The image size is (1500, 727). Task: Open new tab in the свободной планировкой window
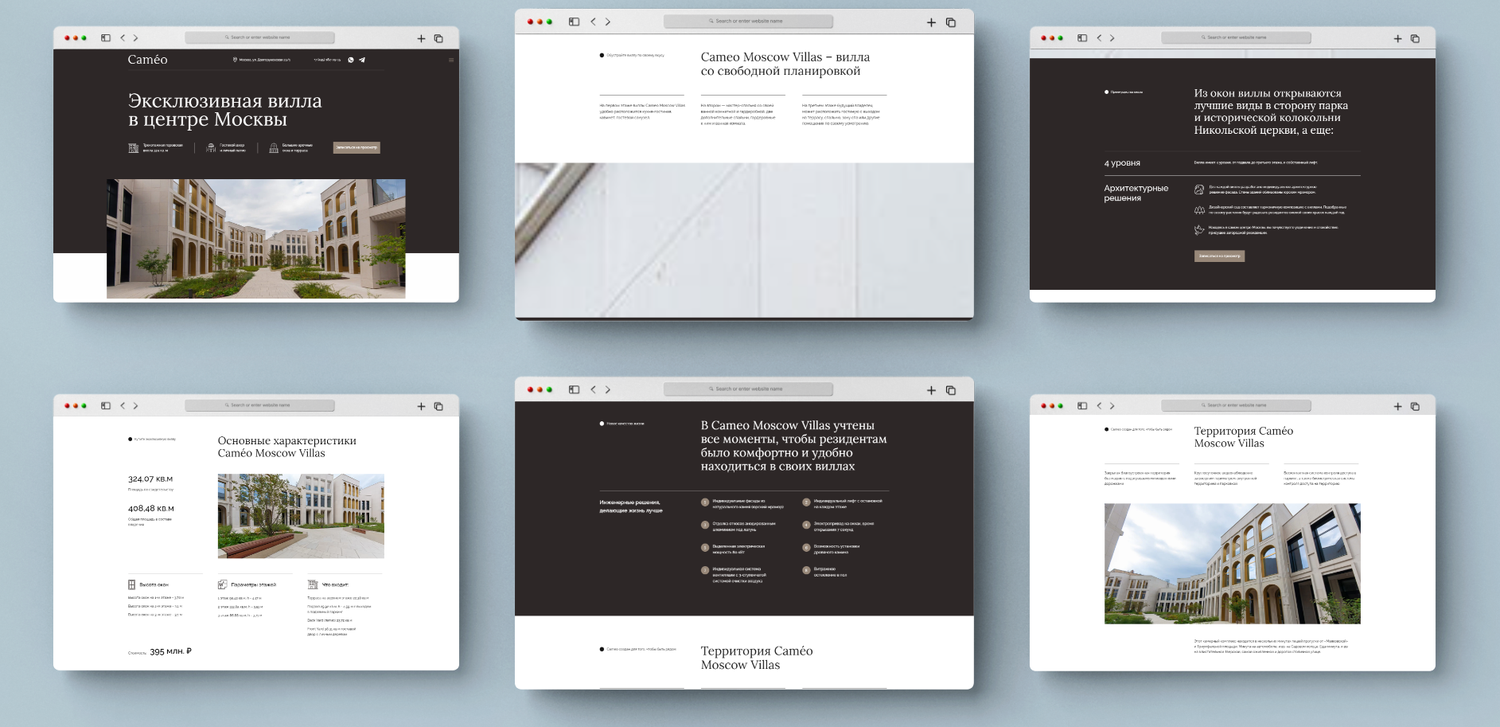[931, 22]
